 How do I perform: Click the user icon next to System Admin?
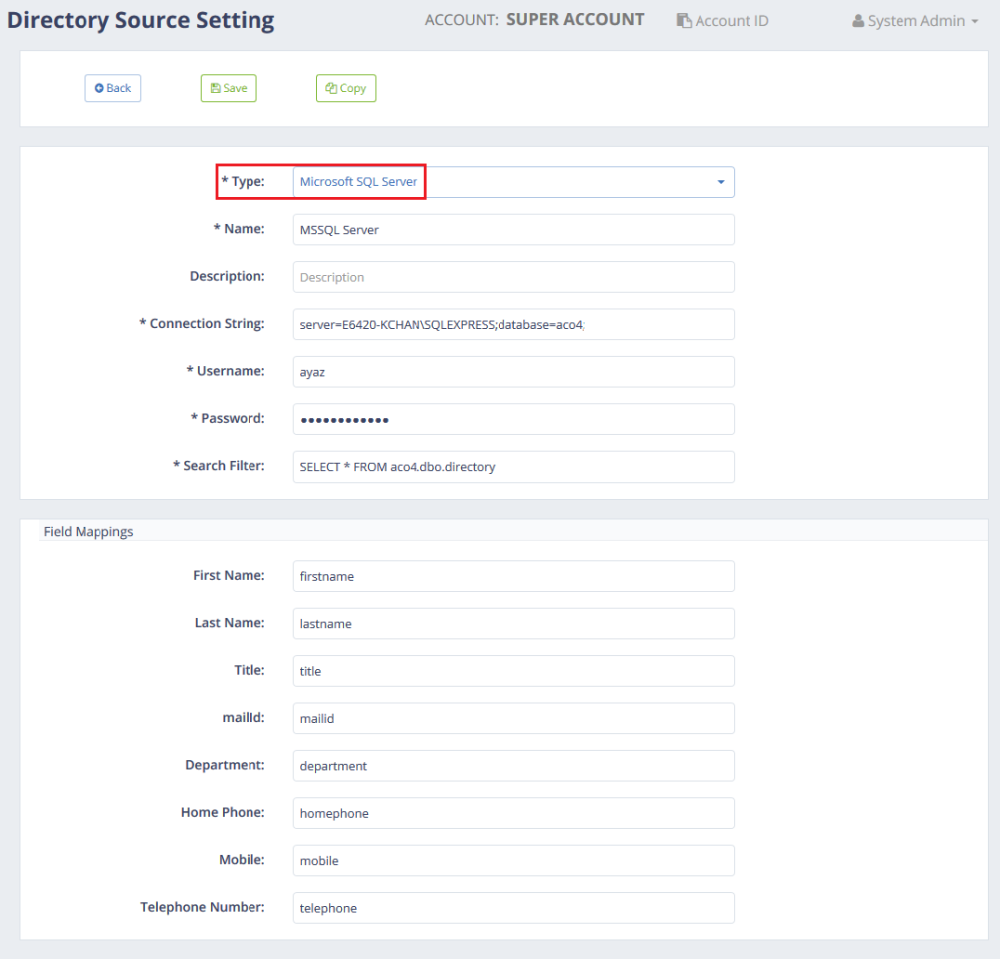coord(857,19)
